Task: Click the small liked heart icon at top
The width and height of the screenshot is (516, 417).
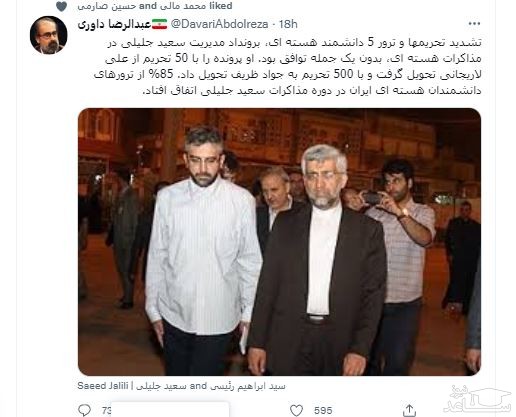Action: (x=61, y=6)
